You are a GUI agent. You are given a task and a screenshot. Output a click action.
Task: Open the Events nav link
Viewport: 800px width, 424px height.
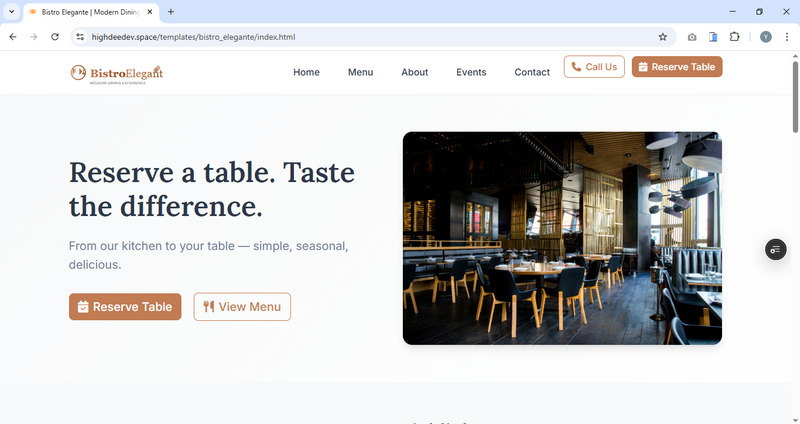471,72
